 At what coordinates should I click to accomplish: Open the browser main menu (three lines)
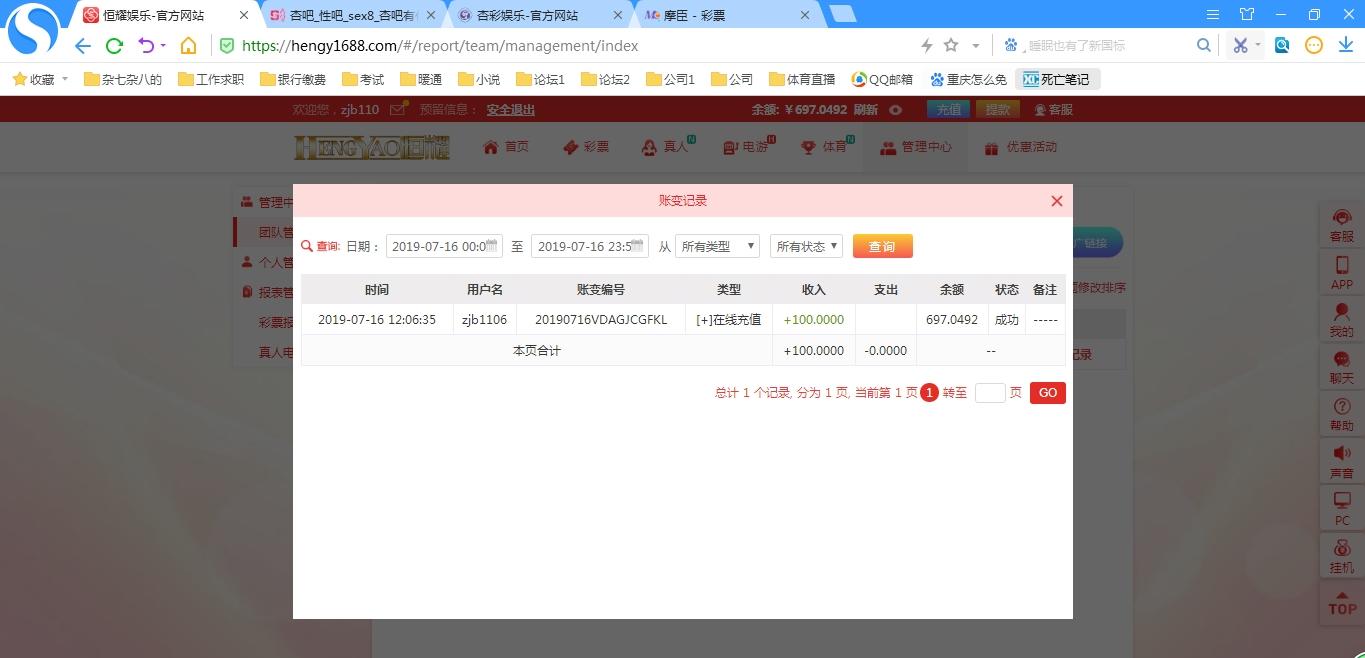coord(1213,14)
